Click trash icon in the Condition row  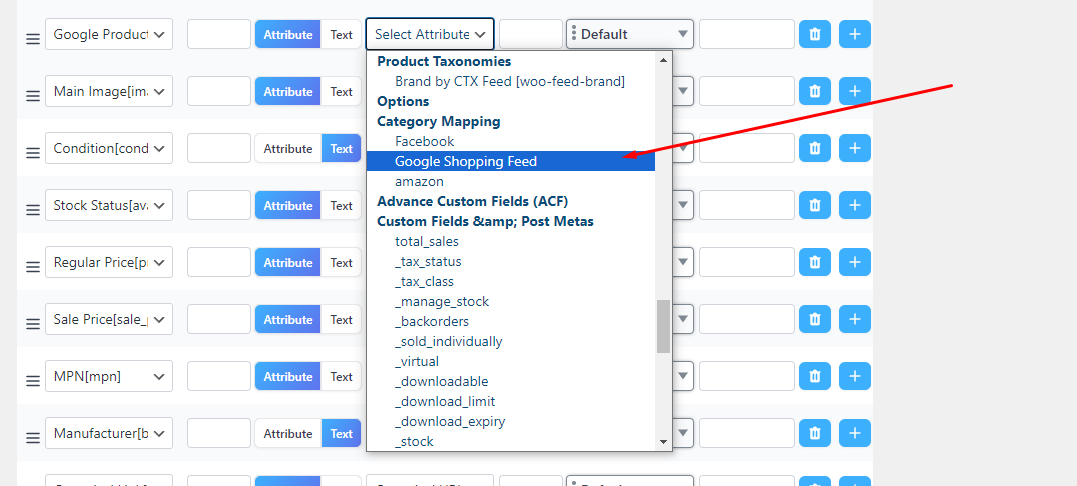pos(814,148)
